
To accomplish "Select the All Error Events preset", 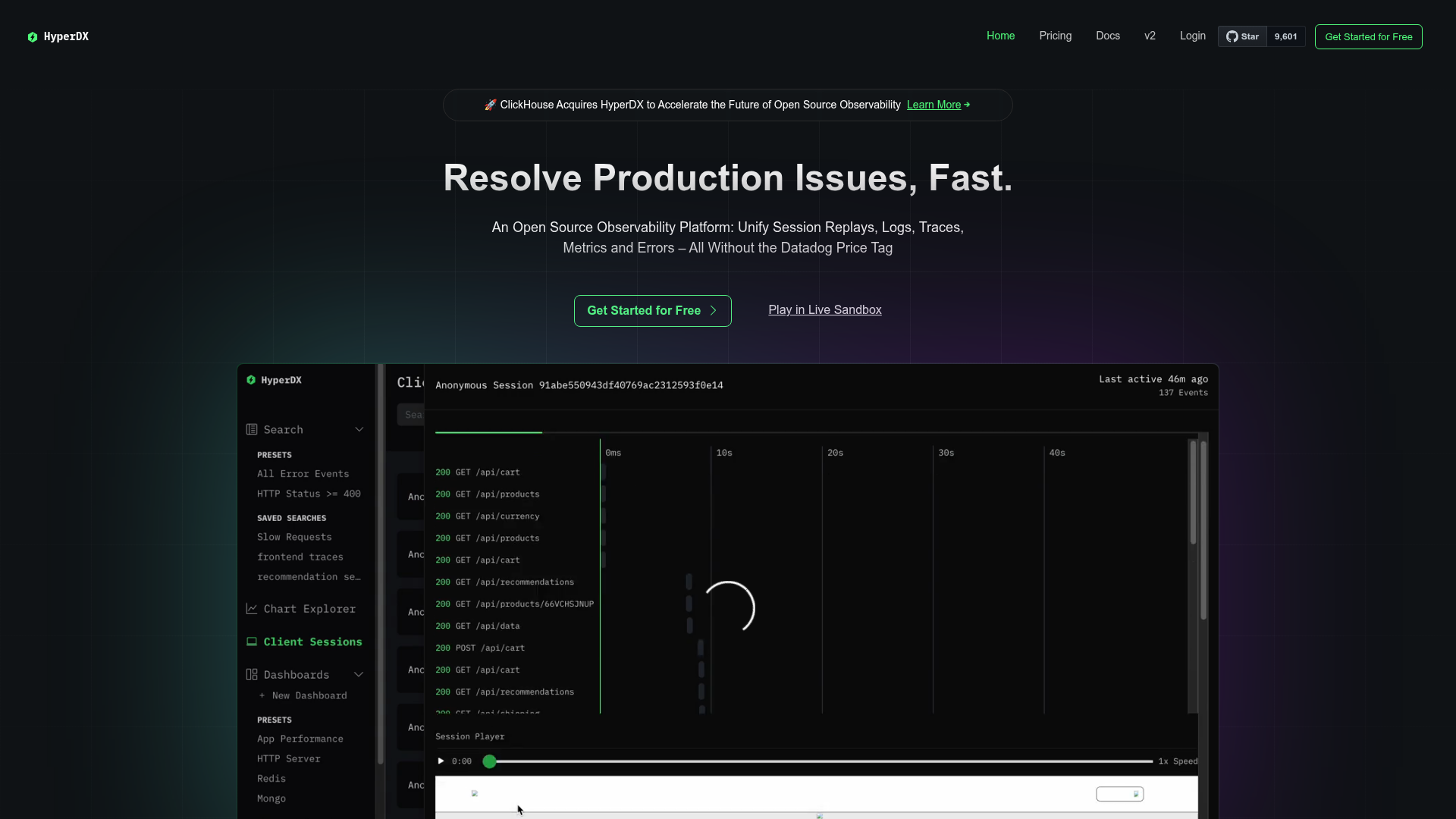I will pyautogui.click(x=303, y=474).
